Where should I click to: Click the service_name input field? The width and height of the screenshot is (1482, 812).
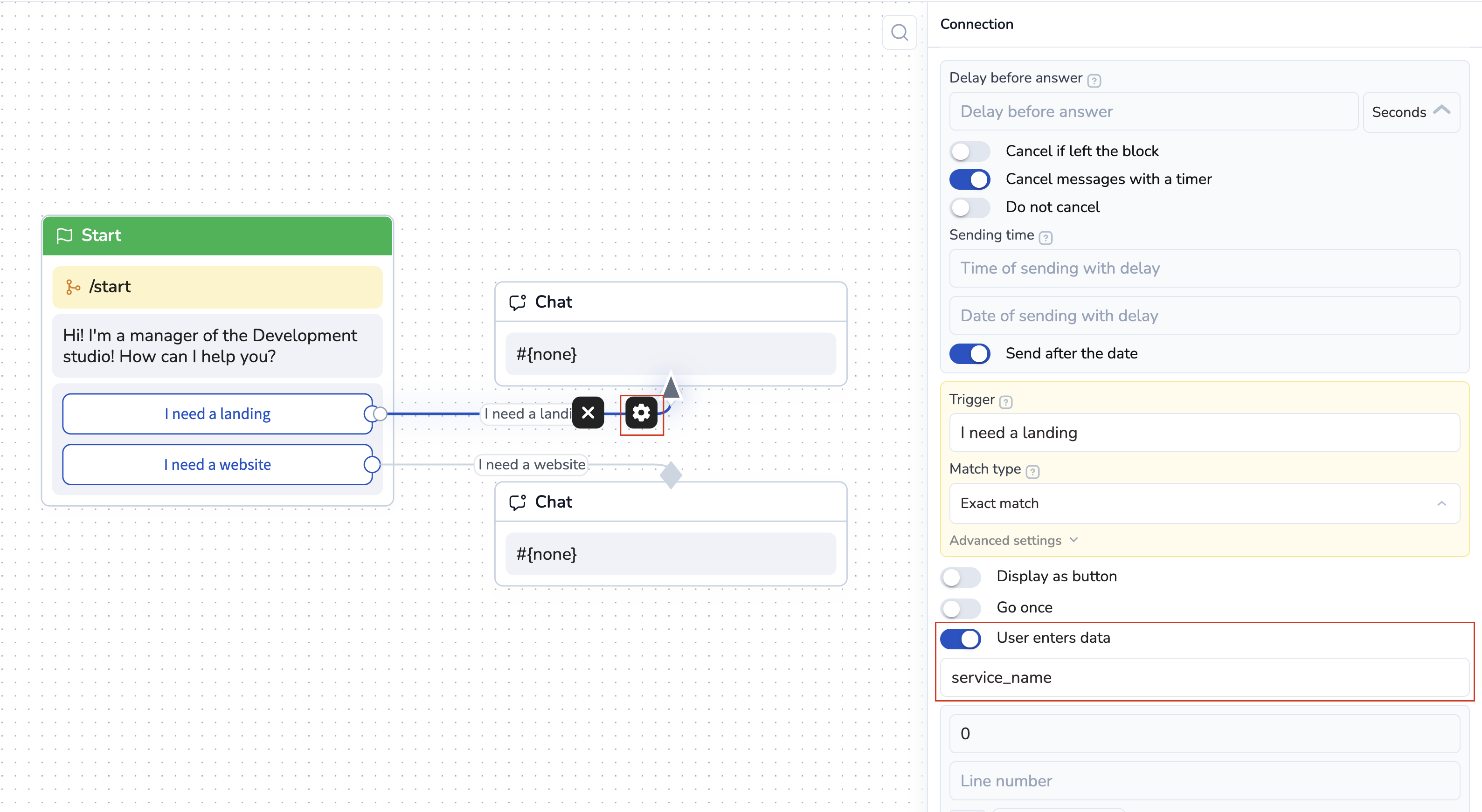pos(1204,677)
